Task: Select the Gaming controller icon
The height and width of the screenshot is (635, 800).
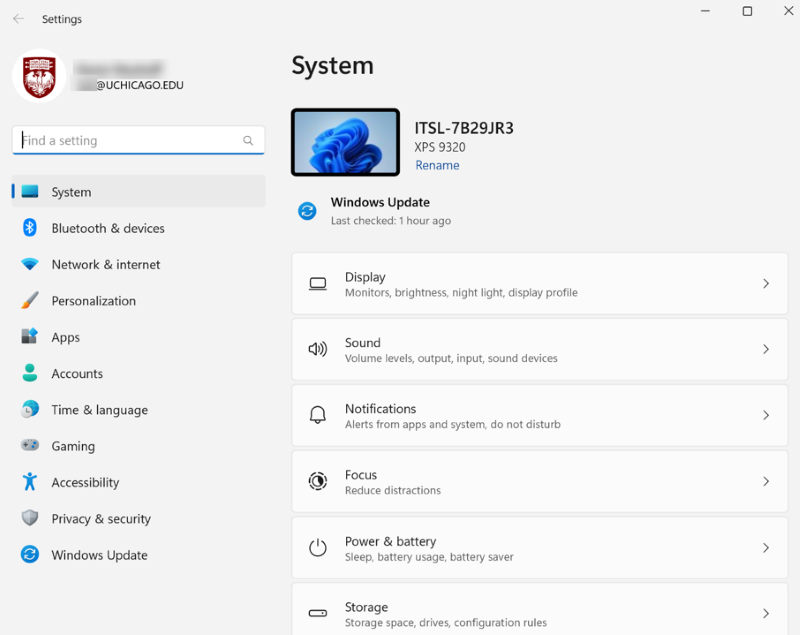Action: 31,446
